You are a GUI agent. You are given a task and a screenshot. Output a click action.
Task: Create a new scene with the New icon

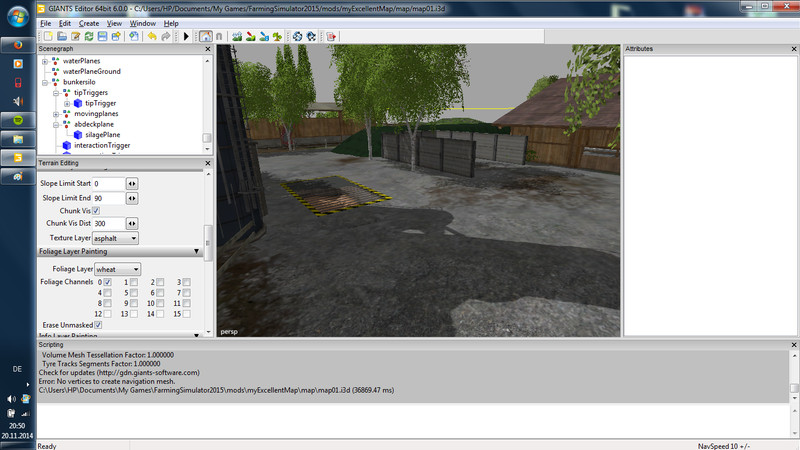tap(48, 36)
